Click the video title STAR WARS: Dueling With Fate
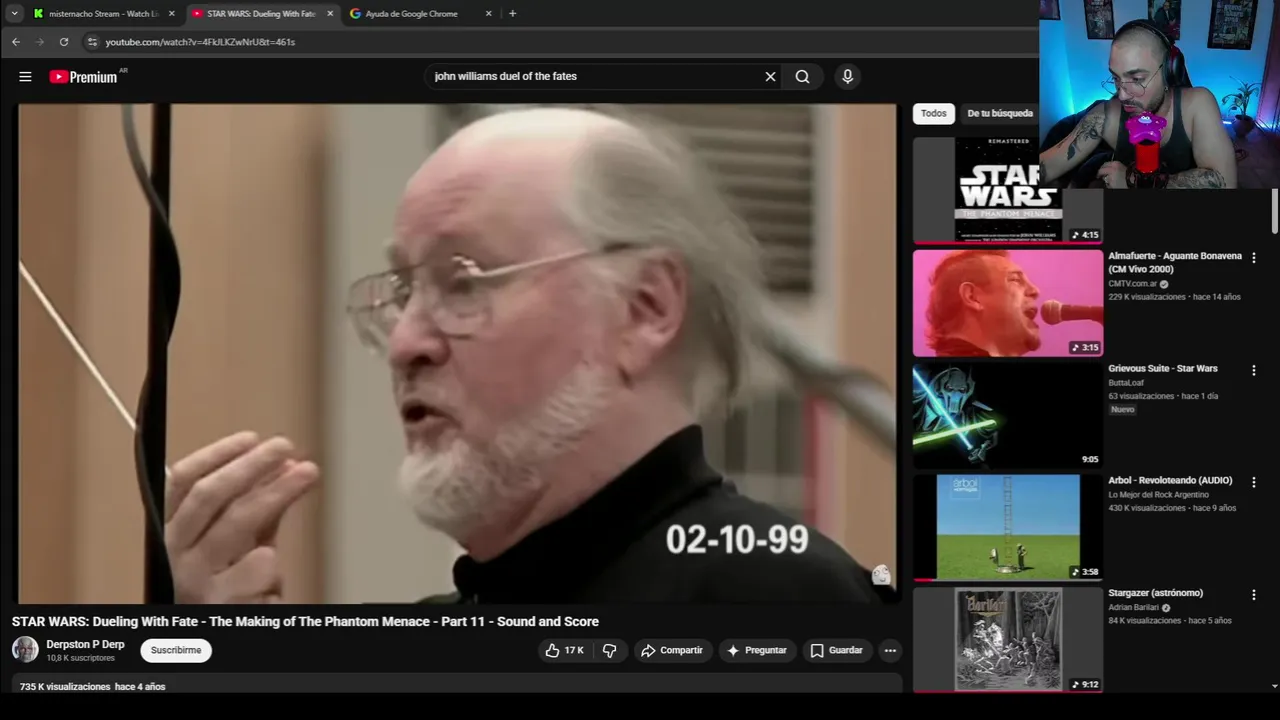Screen dimensions: 1280x720 [305, 621]
